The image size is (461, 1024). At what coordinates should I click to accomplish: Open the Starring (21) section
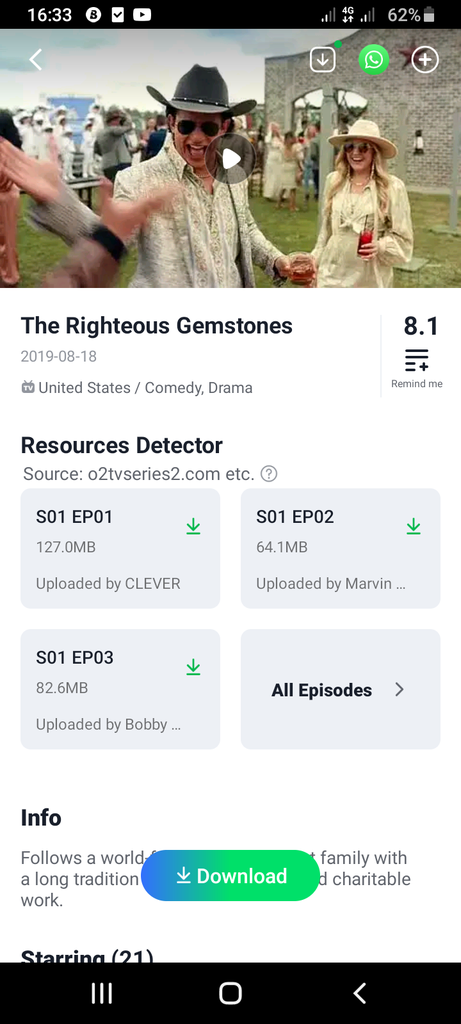pyautogui.click(x=87, y=955)
